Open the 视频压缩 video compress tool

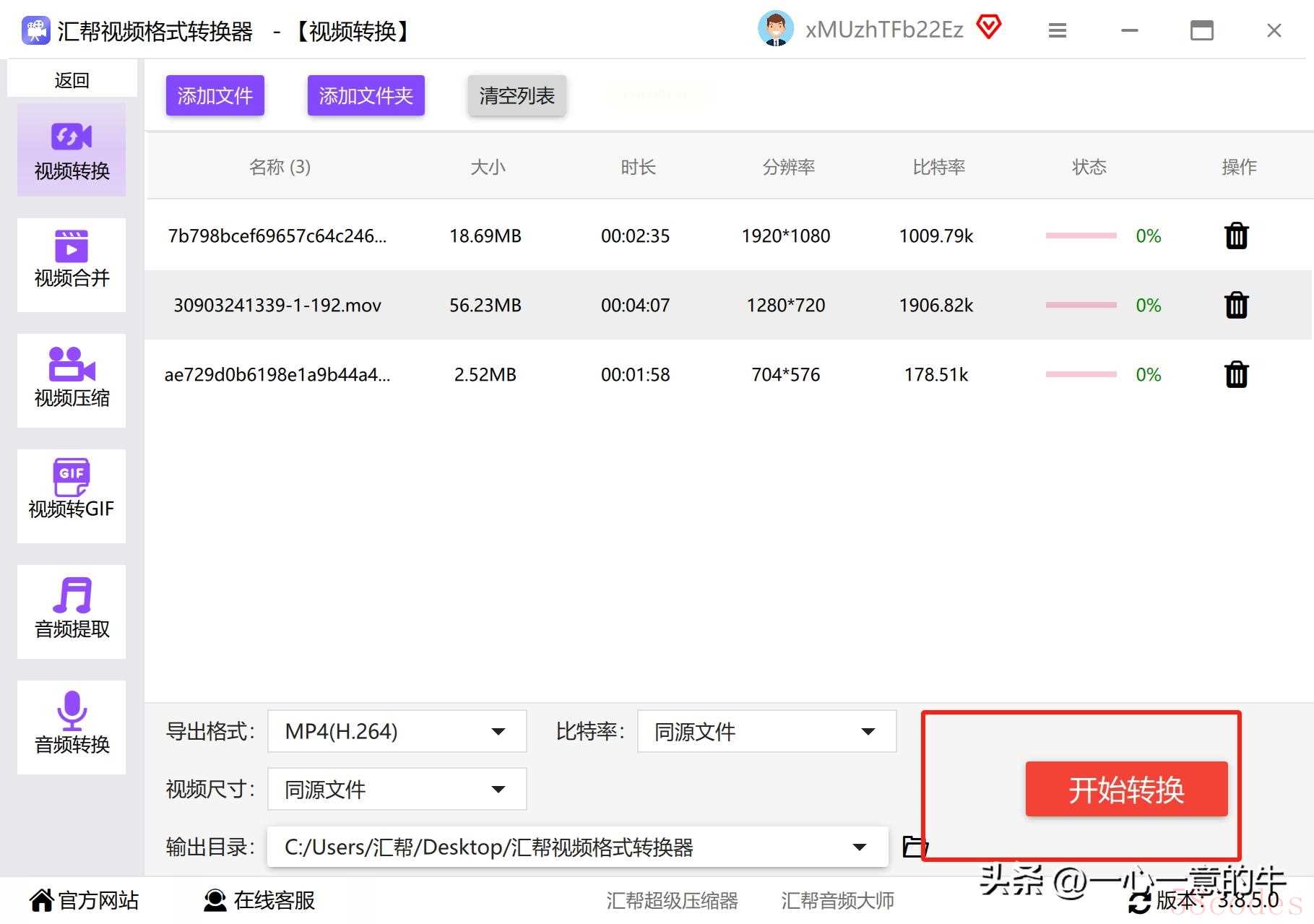72,380
